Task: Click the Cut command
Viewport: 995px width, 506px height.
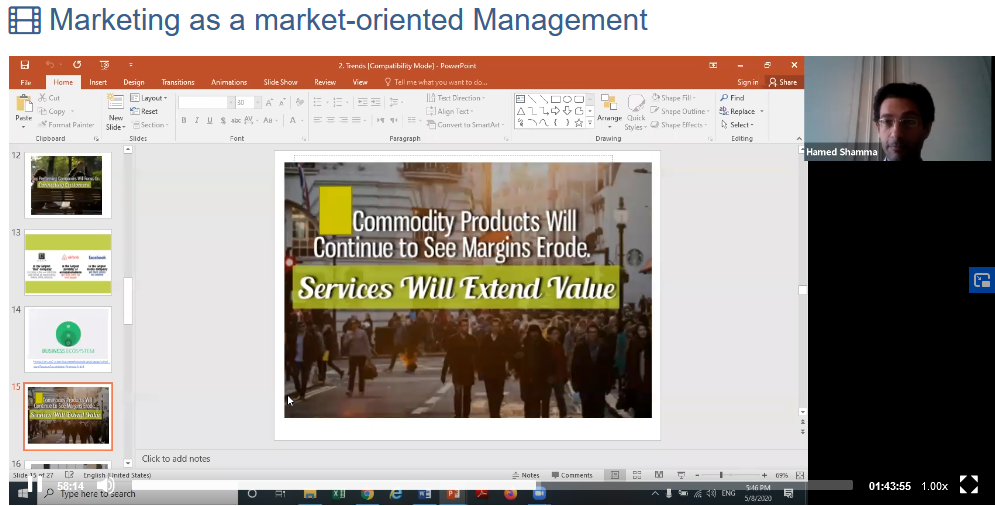Action: coord(49,98)
